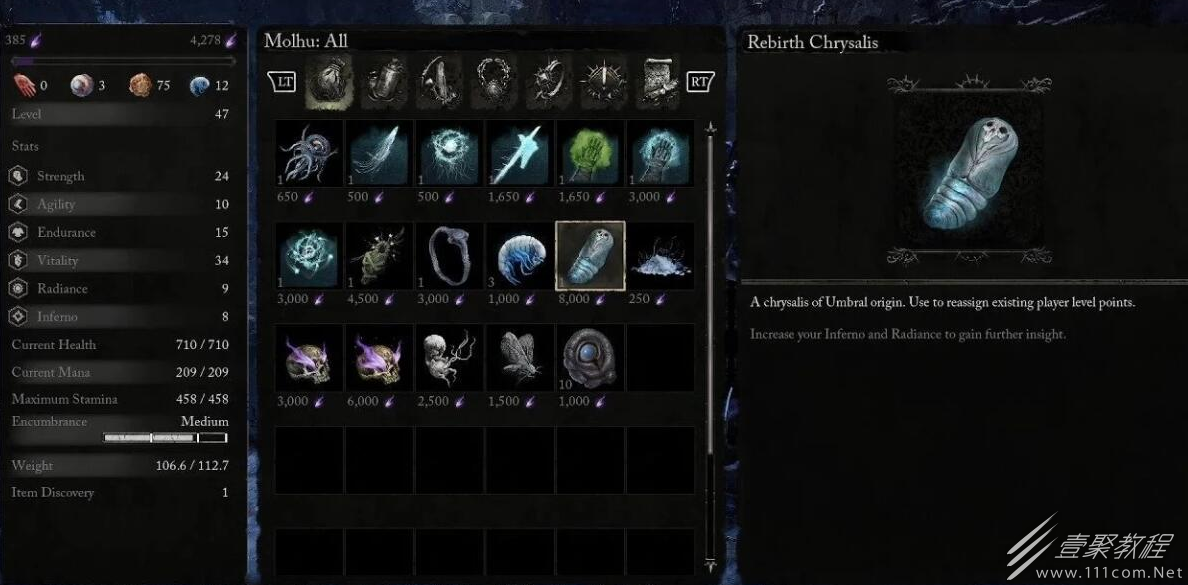This screenshot has width=1188, height=585.
Task: Click the LT previous category button
Action: 282,80
